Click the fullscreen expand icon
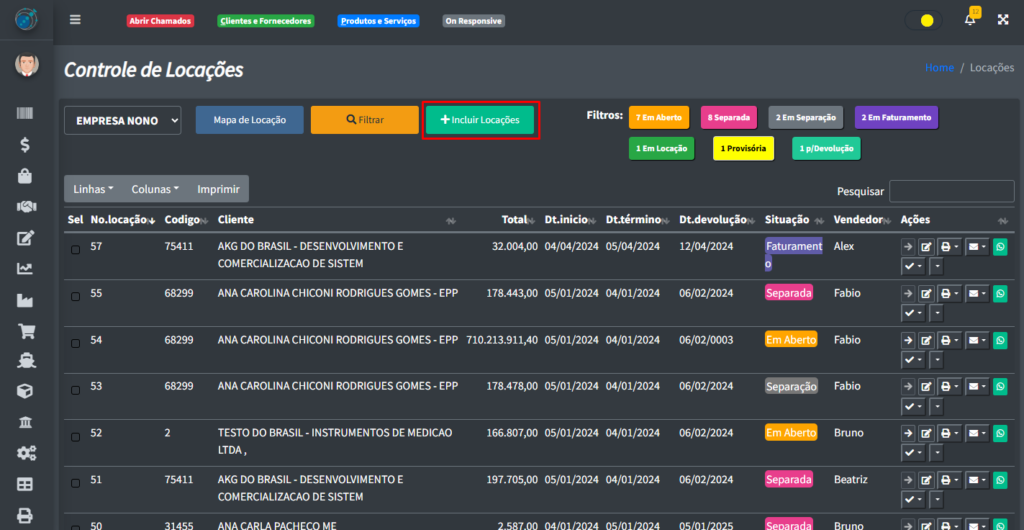The width and height of the screenshot is (1024, 530). pyautogui.click(x=1003, y=20)
